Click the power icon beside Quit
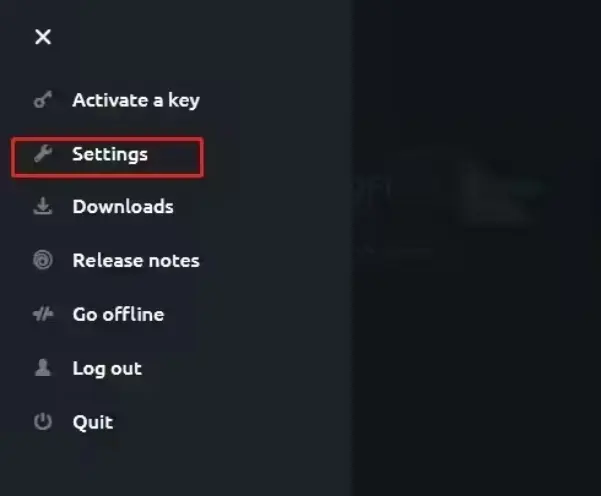This screenshot has width=601, height=496. tap(43, 422)
